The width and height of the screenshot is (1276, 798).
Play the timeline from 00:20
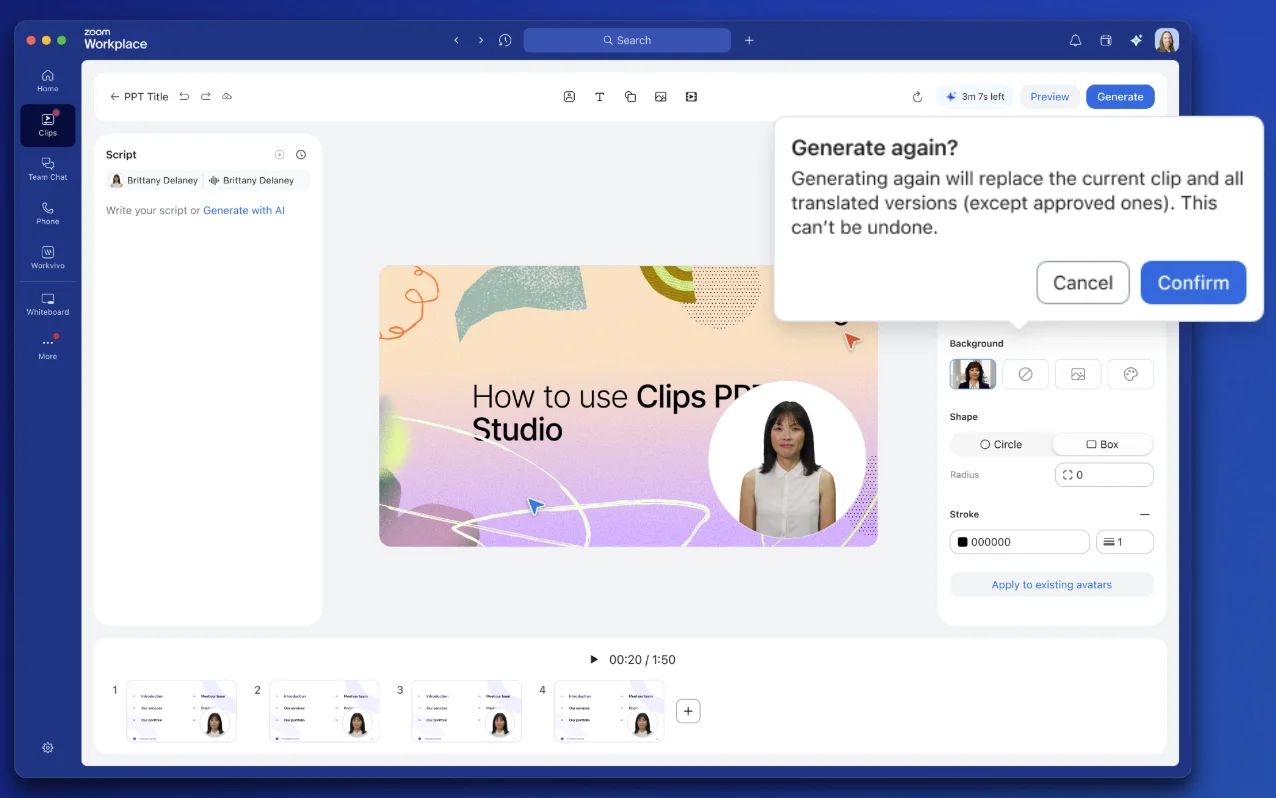[x=593, y=660]
